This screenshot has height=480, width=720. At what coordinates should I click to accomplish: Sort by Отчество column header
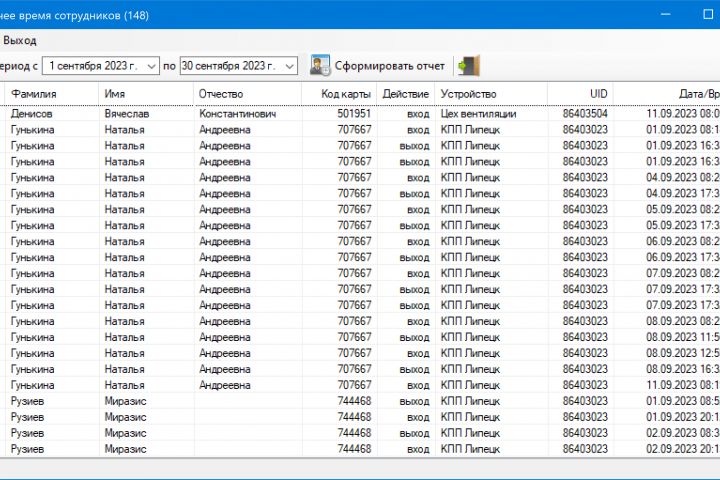[247, 94]
